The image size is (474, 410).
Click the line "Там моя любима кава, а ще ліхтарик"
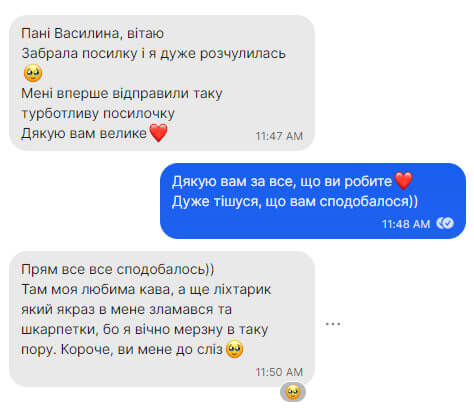(146, 289)
